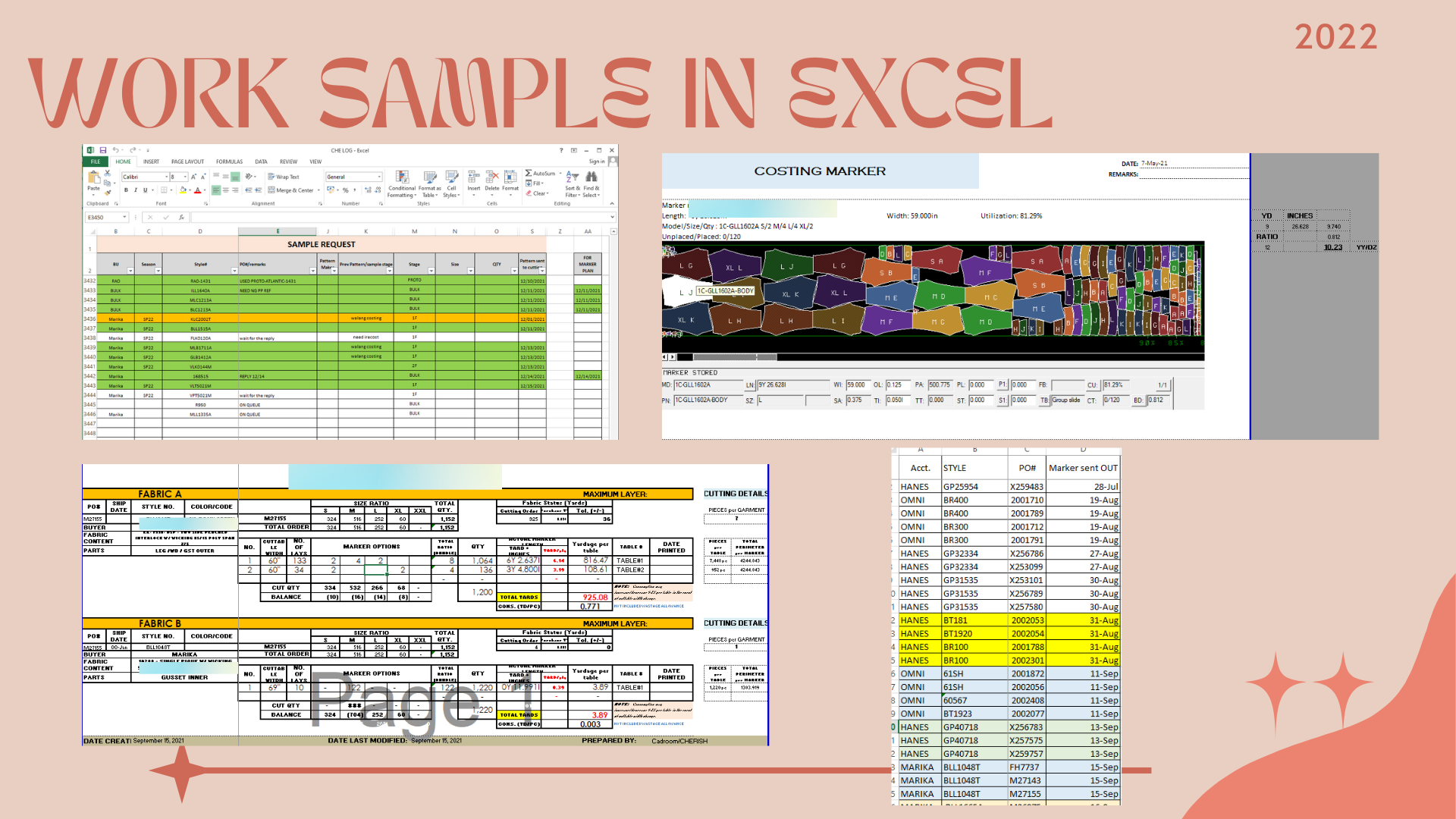Click the Format as Table icon

tap(430, 177)
